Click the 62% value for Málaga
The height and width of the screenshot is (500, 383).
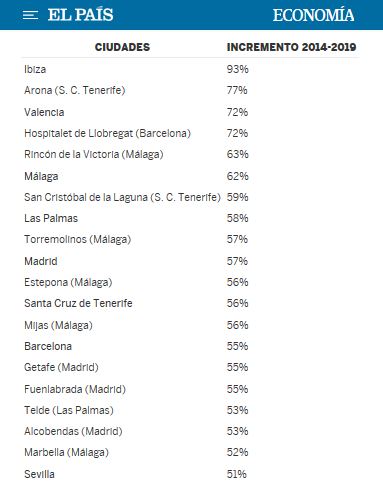(x=237, y=176)
